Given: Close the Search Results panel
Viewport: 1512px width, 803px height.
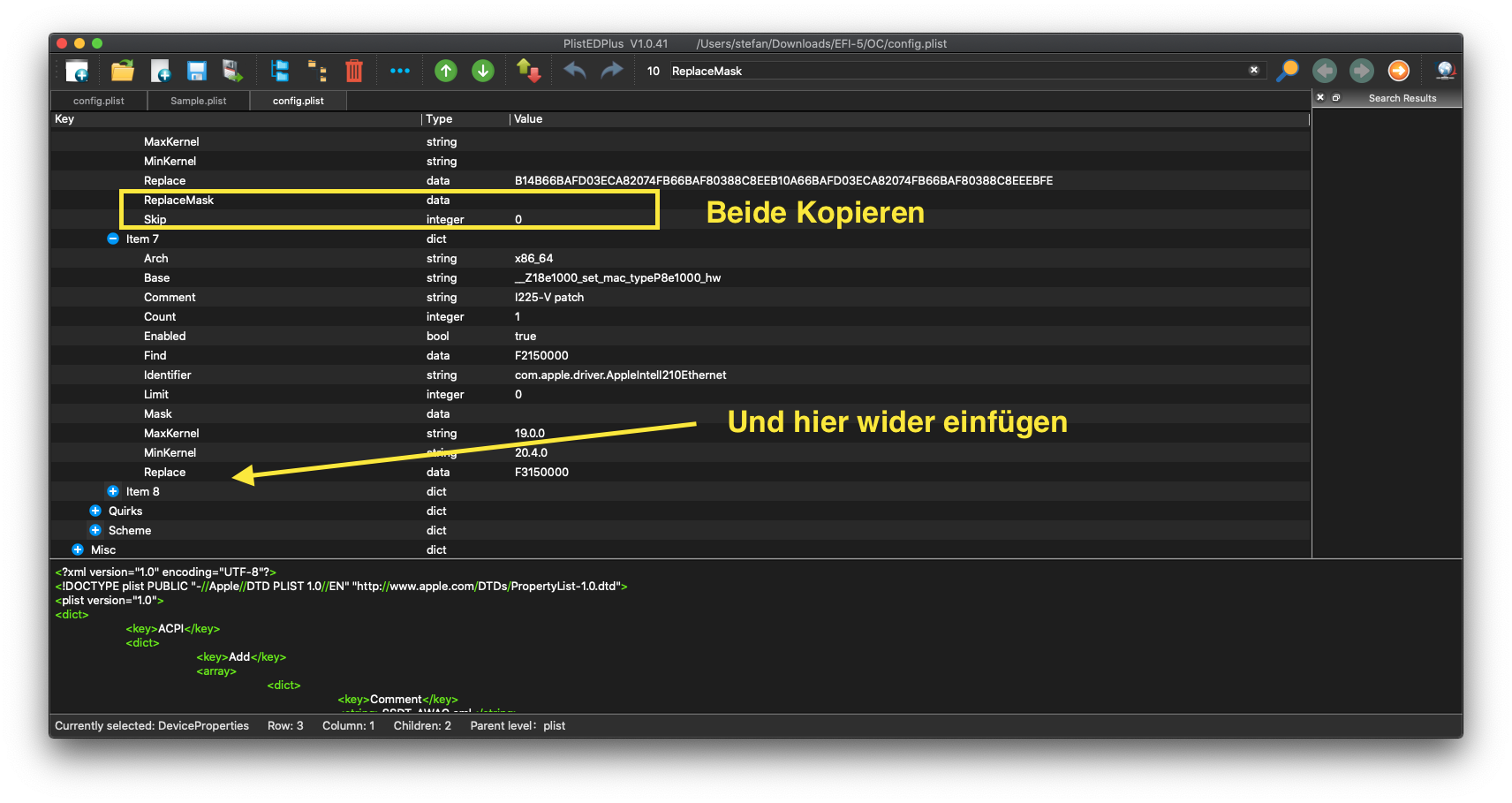Looking at the screenshot, I should coord(1320,98).
